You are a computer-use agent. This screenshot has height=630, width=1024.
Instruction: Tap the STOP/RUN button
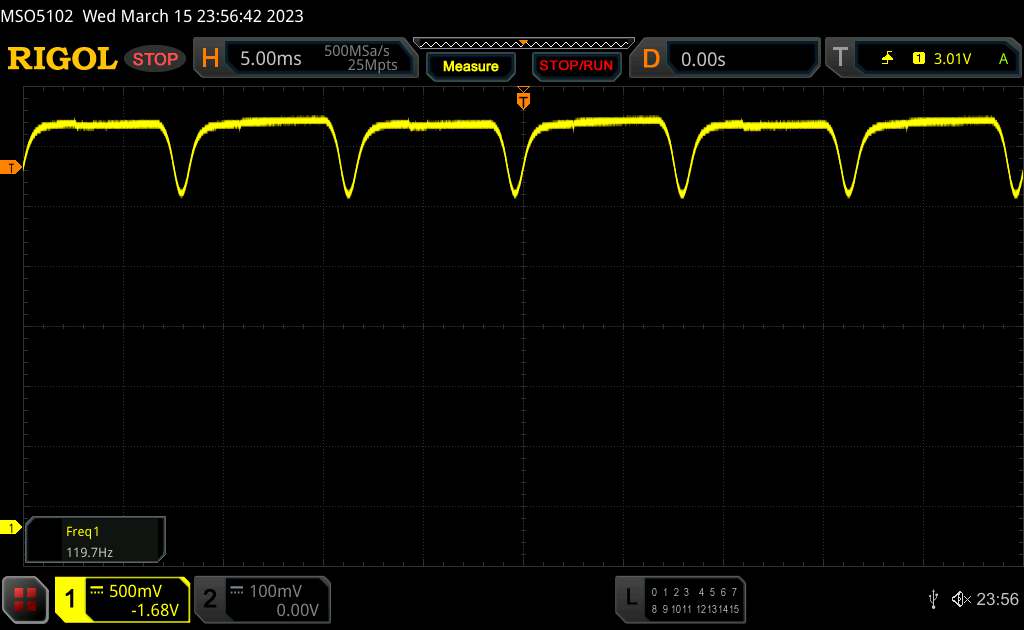click(576, 66)
